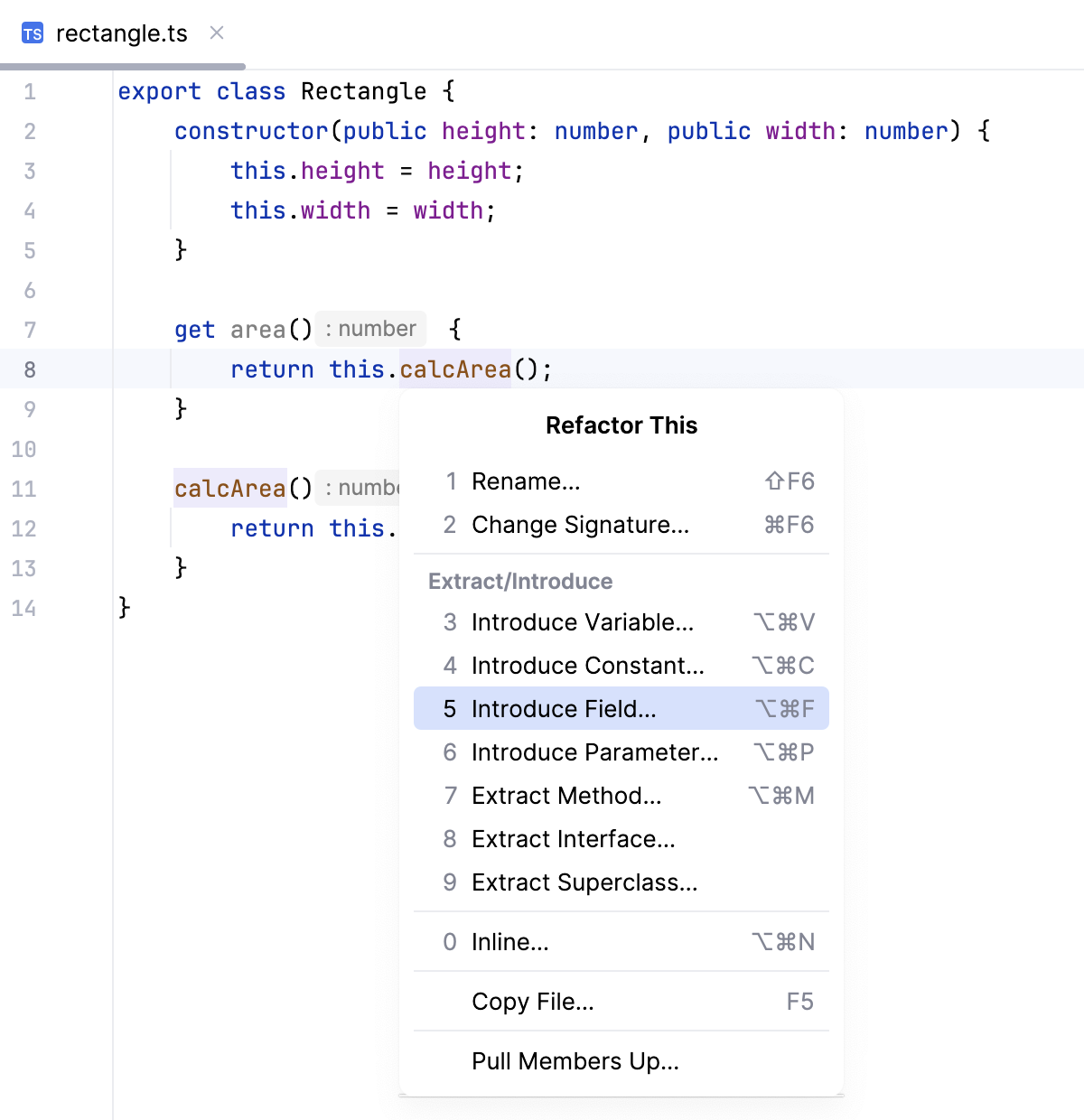Image resolution: width=1084 pixels, height=1120 pixels.
Task: Click Introduce Variable option
Action: 583,622
